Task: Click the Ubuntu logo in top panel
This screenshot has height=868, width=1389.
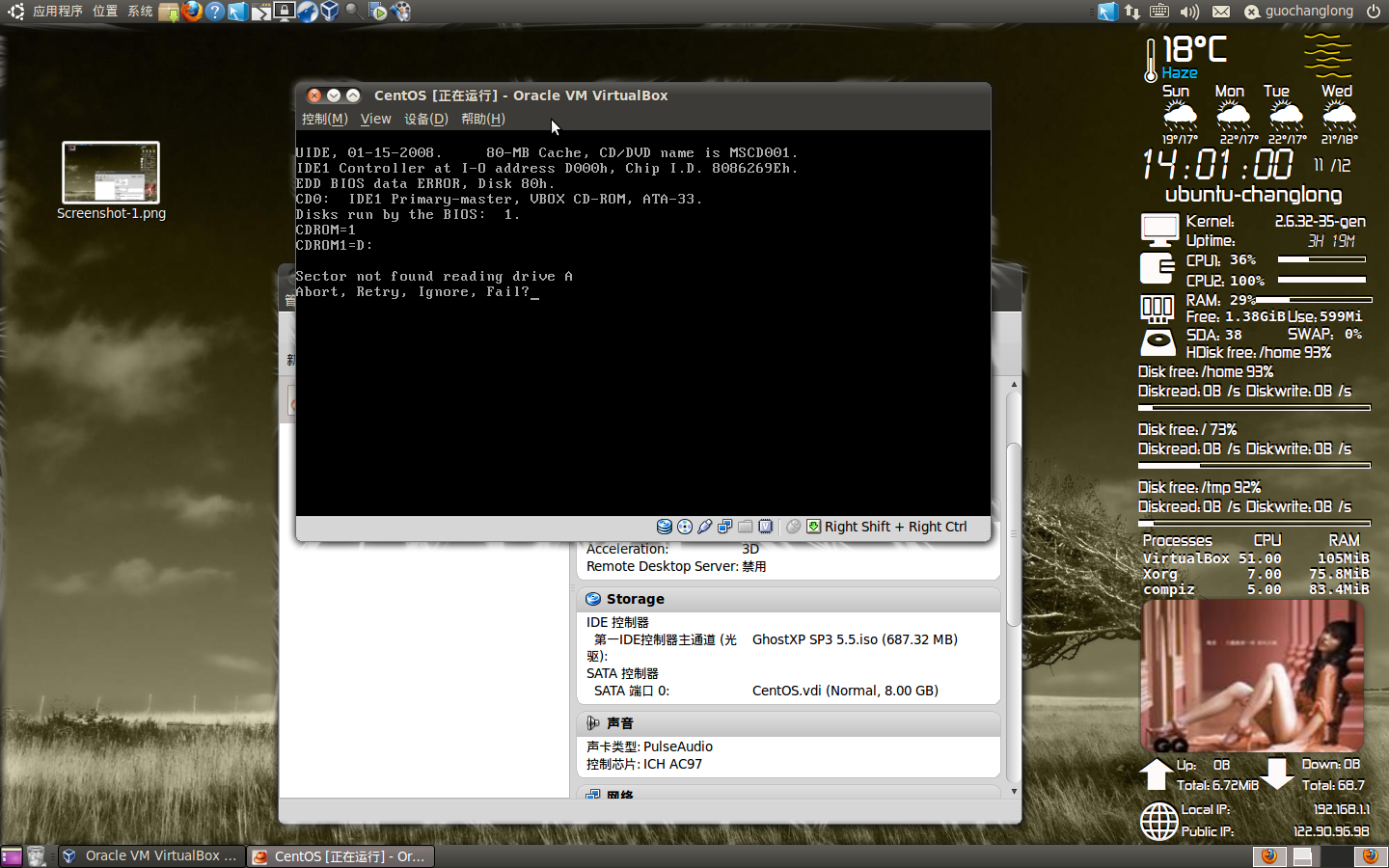Action: (15, 12)
